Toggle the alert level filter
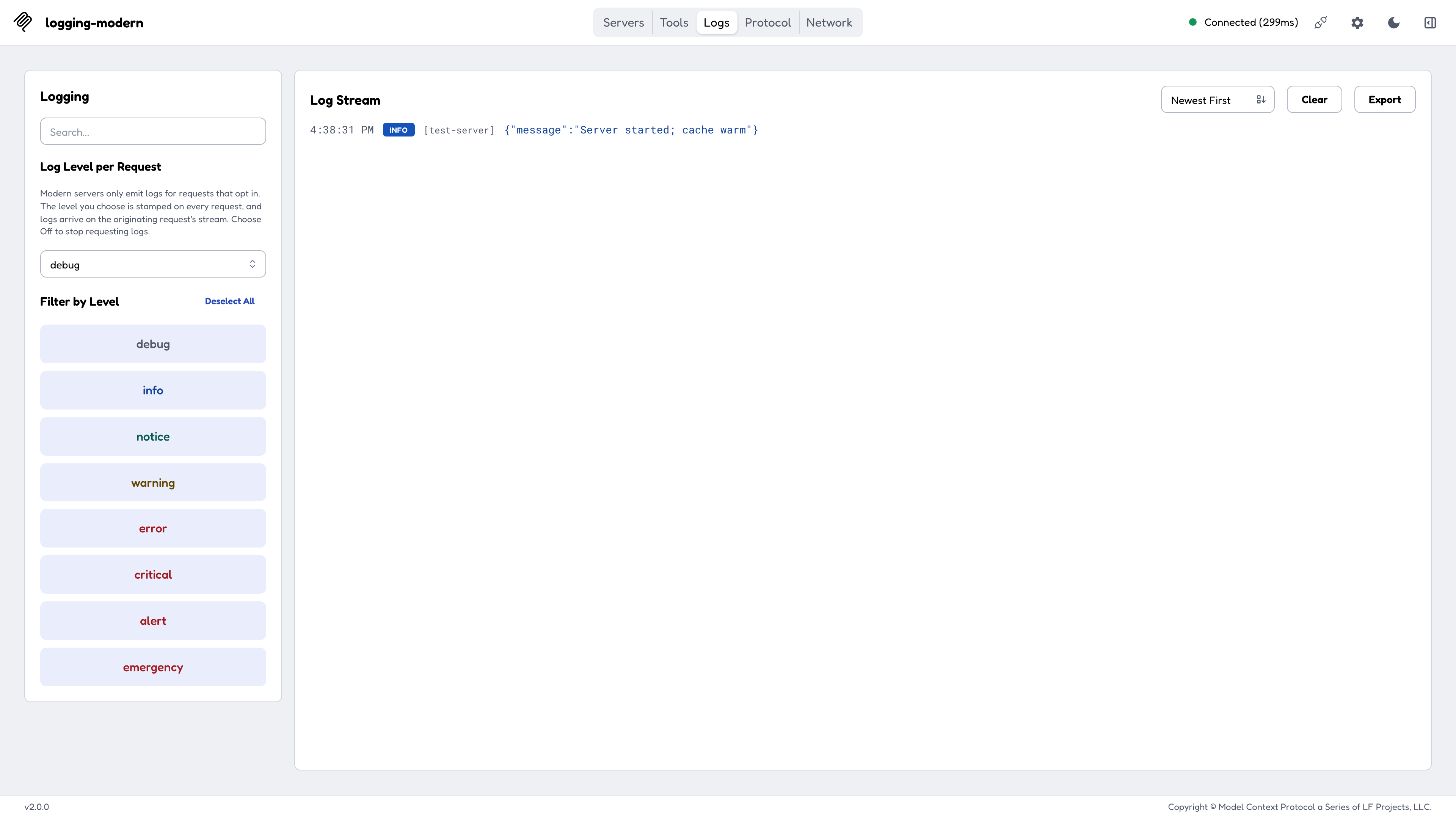This screenshot has width=1456, height=819. [x=153, y=621]
